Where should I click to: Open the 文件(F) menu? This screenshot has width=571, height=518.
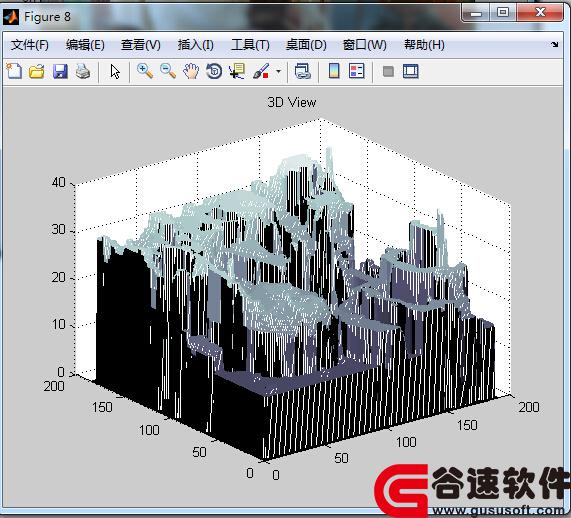click(x=29, y=45)
